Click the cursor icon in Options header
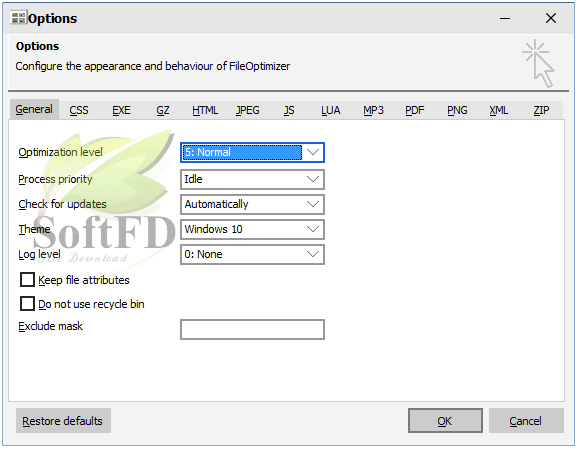577x451 pixels. [x=538, y=63]
